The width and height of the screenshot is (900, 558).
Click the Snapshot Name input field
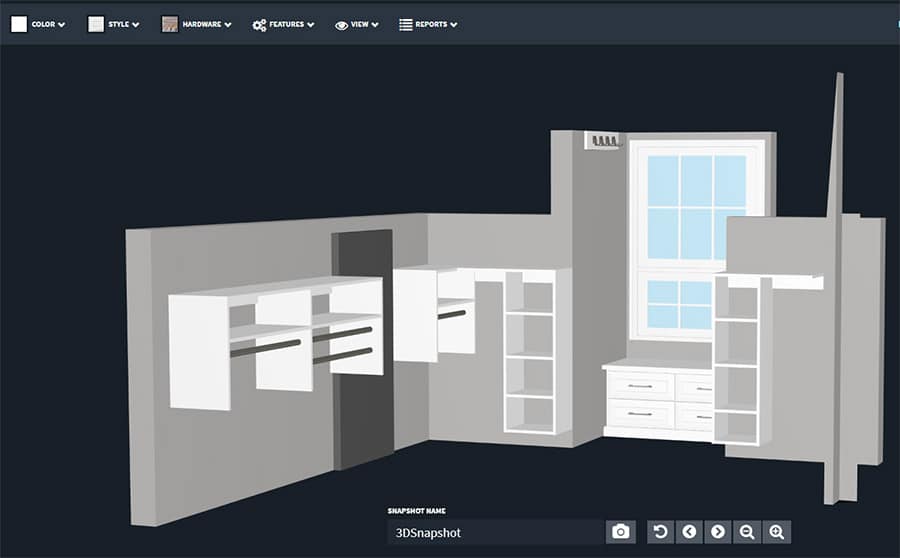coord(496,532)
